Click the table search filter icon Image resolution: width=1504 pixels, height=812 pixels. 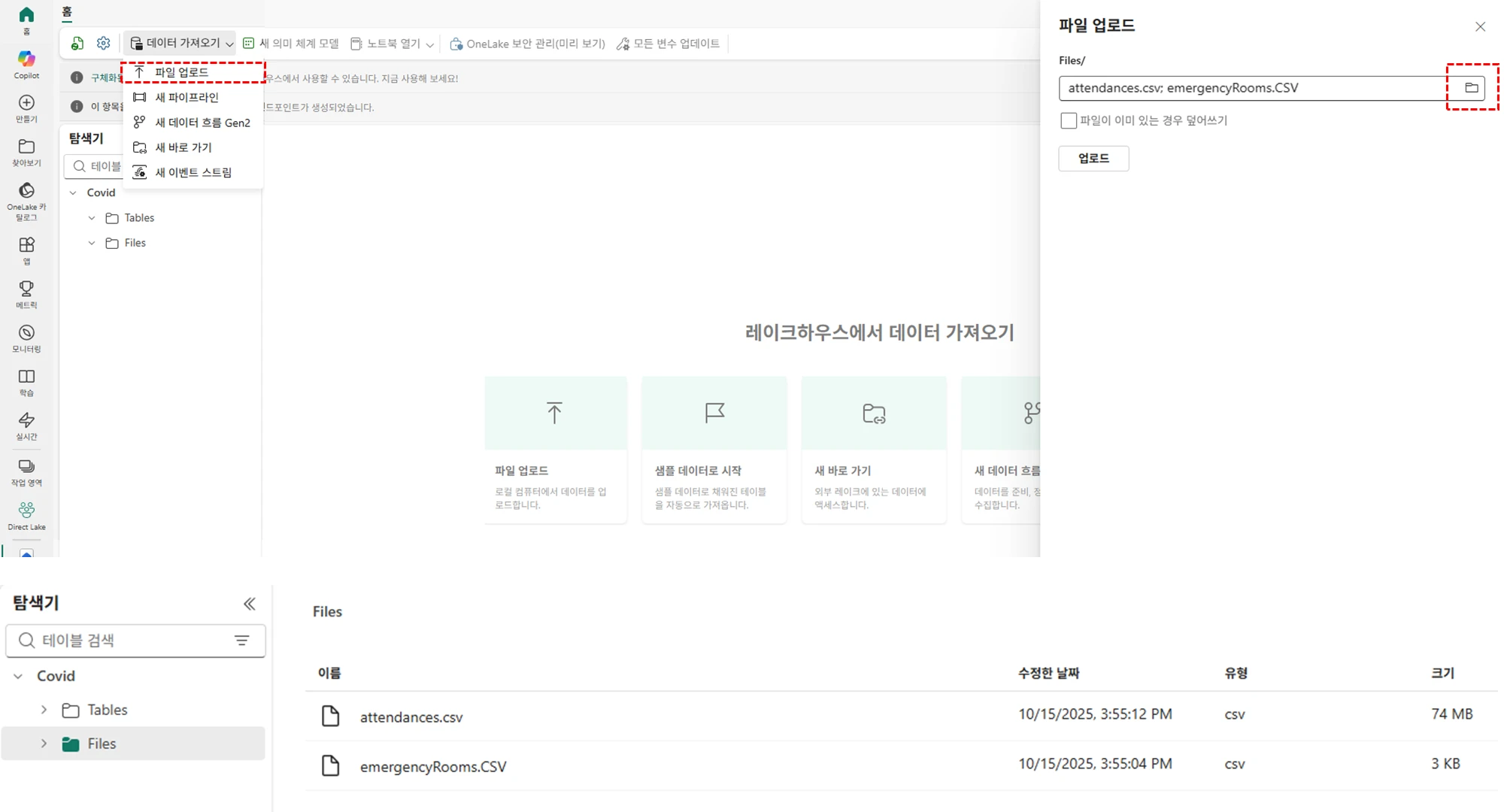pos(241,641)
